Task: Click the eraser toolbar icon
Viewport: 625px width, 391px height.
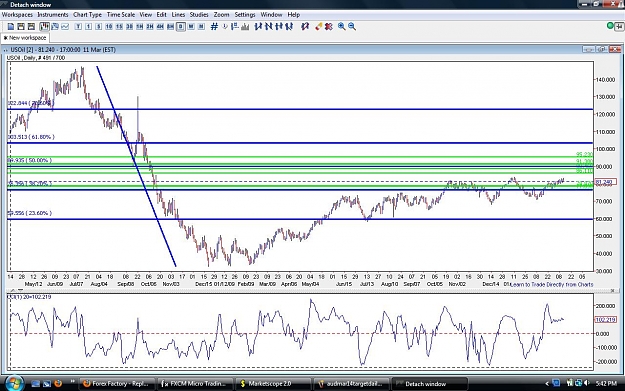Action: coord(318,27)
